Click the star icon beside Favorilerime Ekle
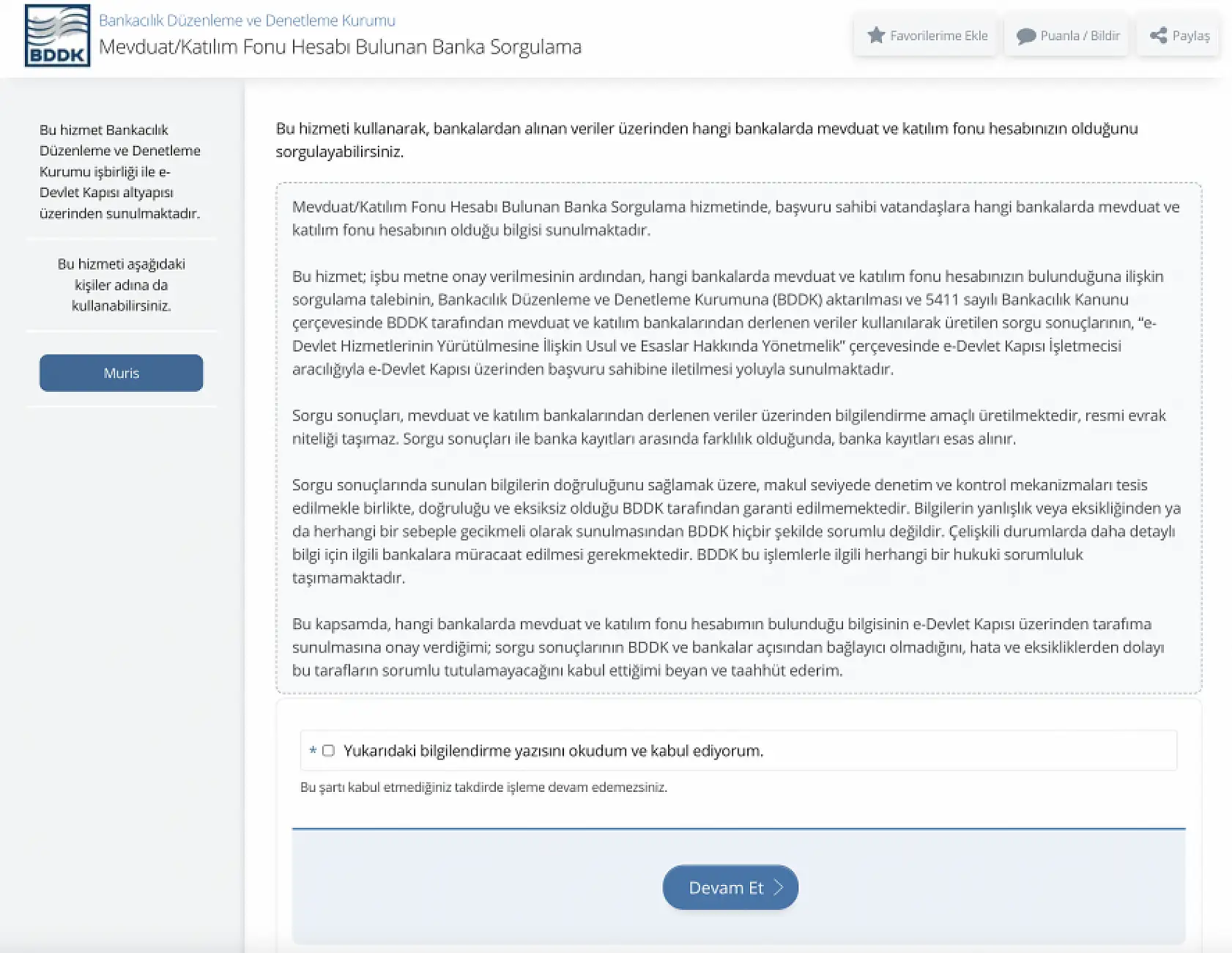Image resolution: width=1232 pixels, height=953 pixels. point(875,35)
